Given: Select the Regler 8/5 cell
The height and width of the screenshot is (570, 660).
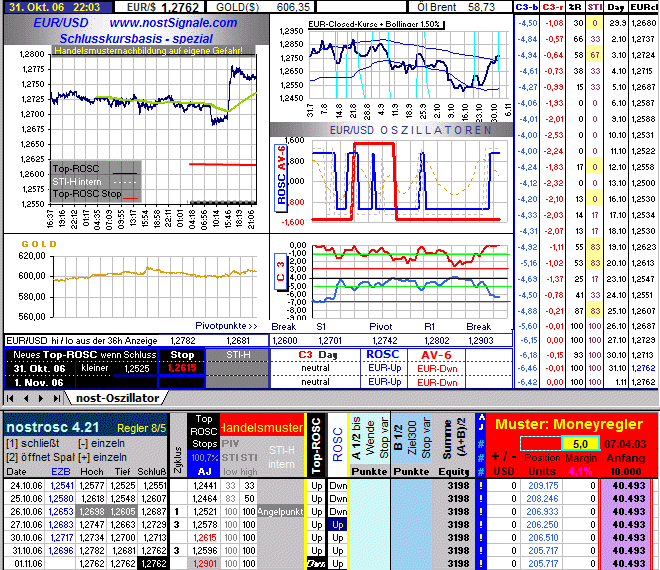Looking at the screenshot, I should point(141,428).
